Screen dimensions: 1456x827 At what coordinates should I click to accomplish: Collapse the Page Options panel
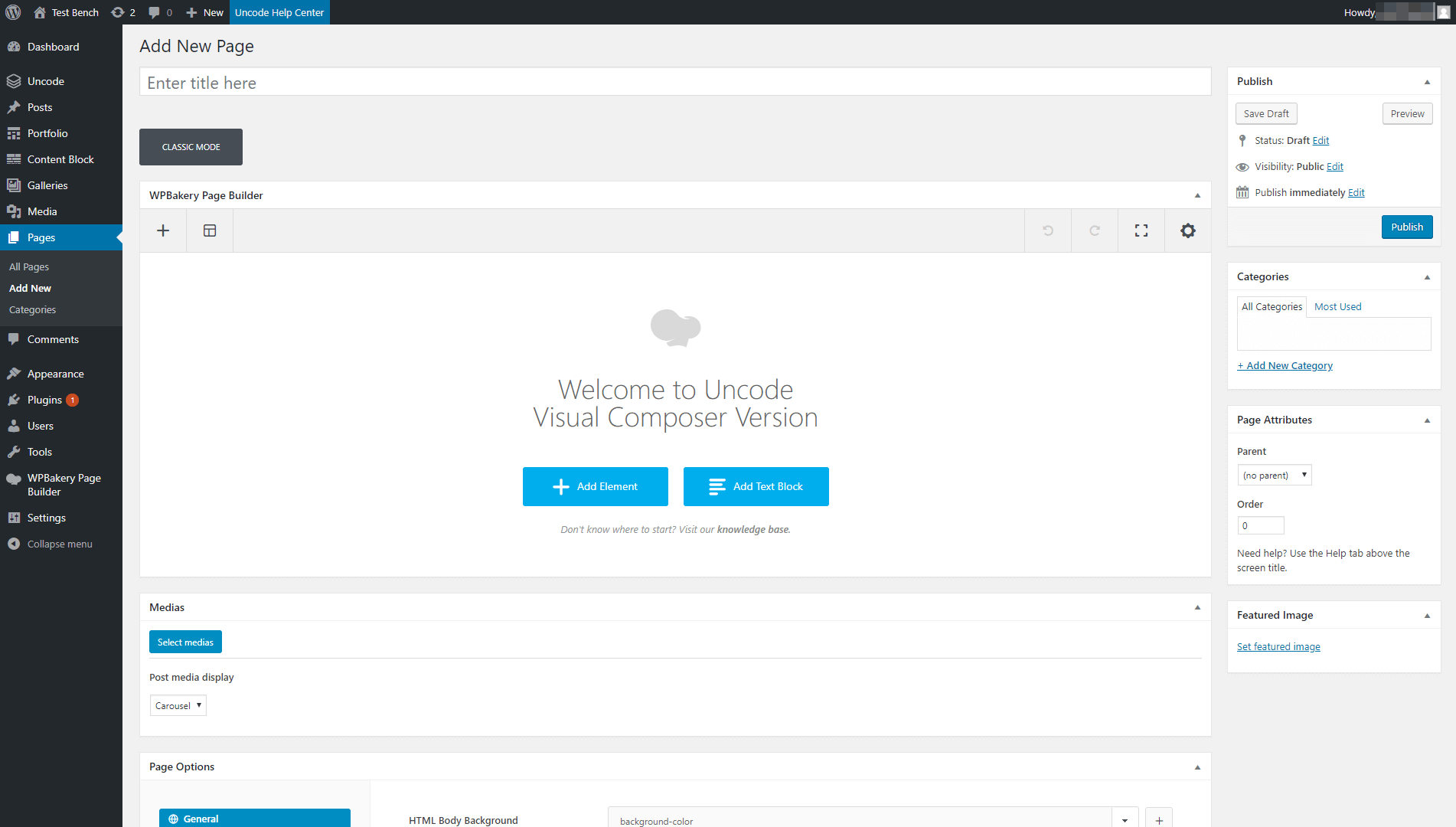point(1197,767)
